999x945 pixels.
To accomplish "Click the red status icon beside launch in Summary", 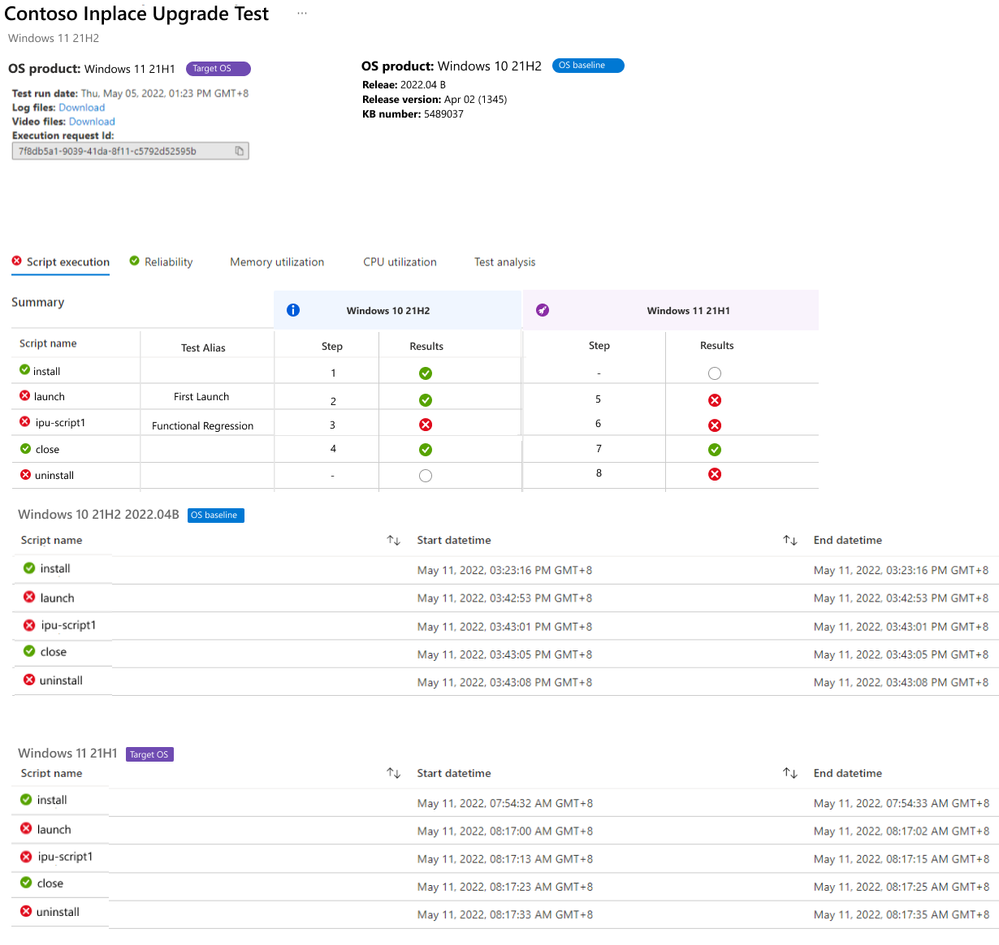I will click(25, 396).
